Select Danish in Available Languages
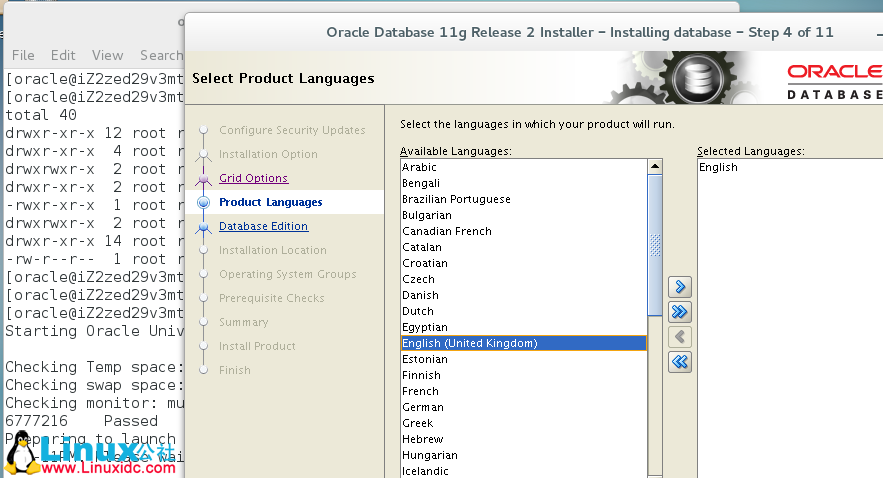Screen dimensions: 883x478 (524, 295)
